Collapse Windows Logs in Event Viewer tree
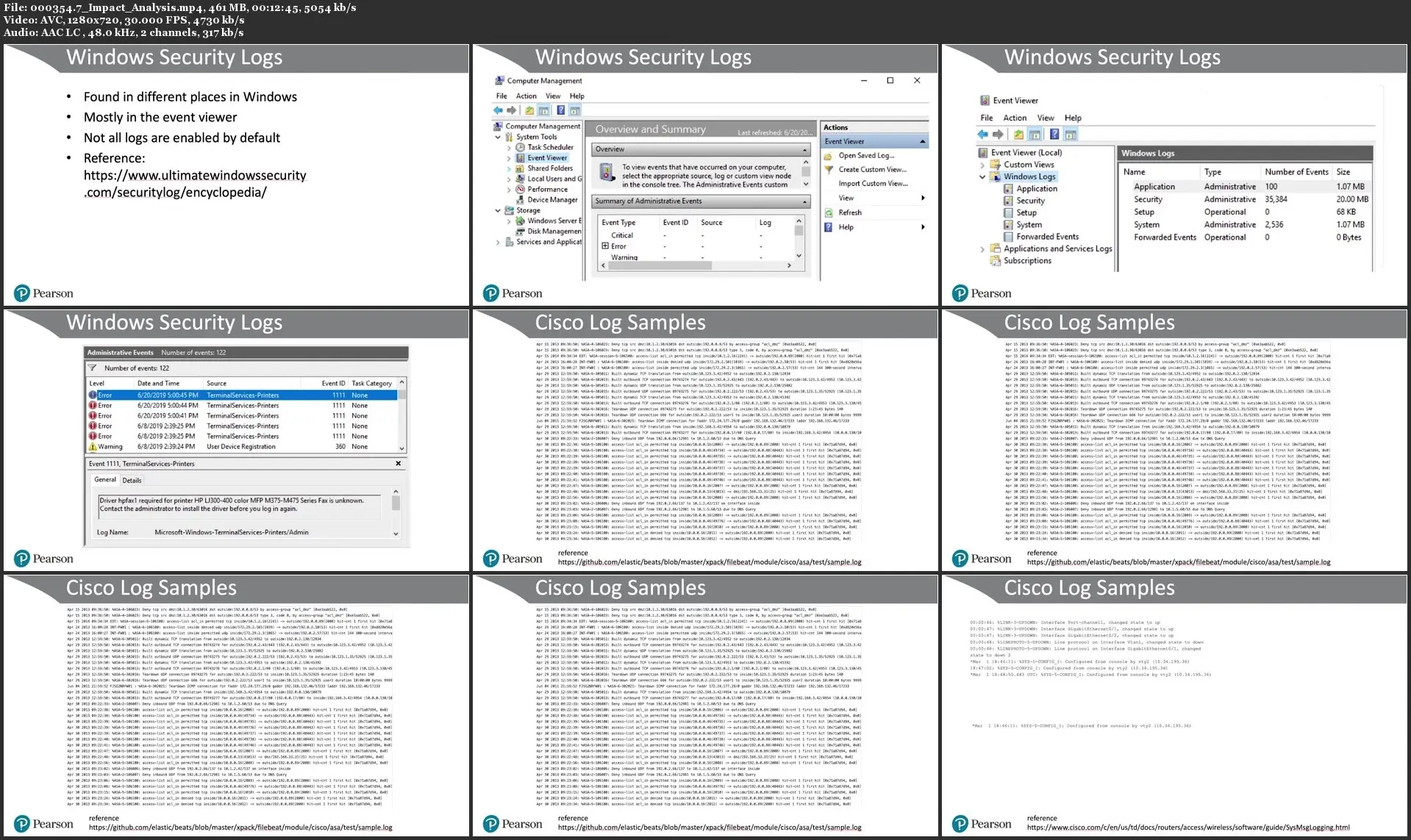The width and height of the screenshot is (1411, 840). (x=982, y=176)
